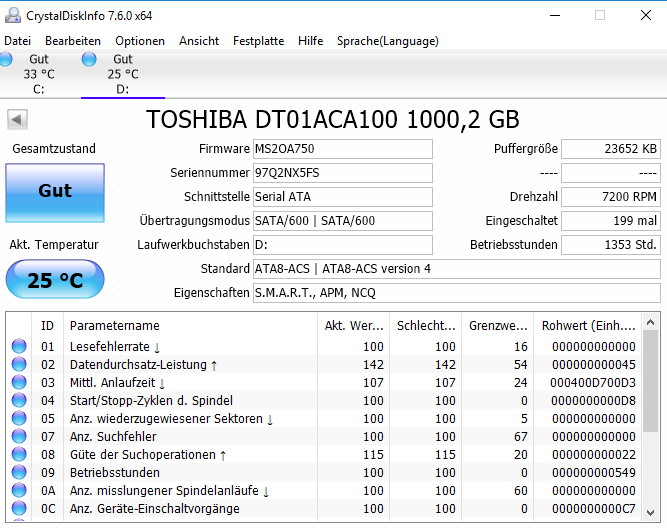Click the SMART list scrollbar thumb
The width and height of the screenshot is (667, 528).
click(650, 381)
